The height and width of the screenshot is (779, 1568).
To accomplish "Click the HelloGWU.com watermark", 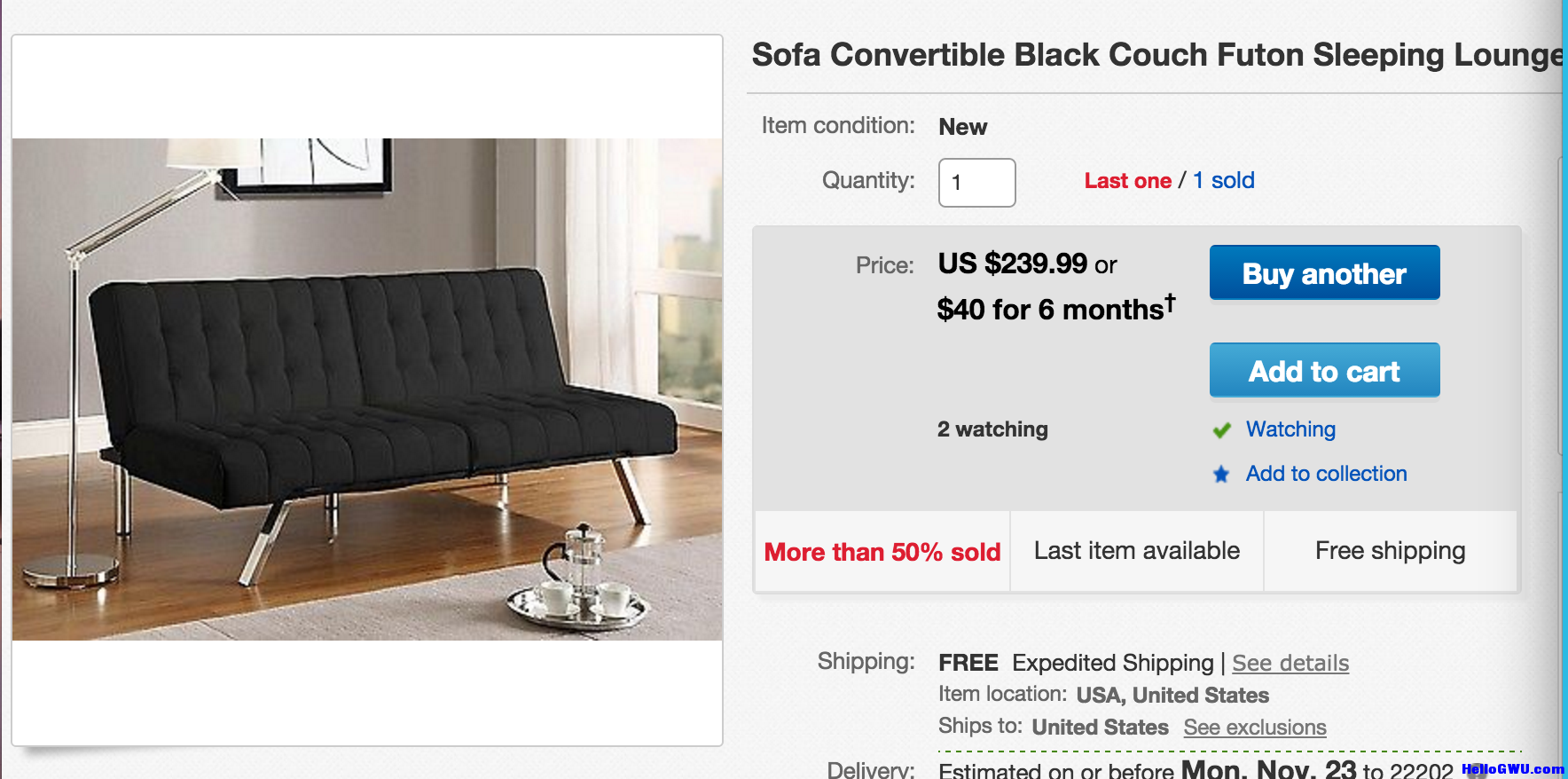I will [1513, 769].
